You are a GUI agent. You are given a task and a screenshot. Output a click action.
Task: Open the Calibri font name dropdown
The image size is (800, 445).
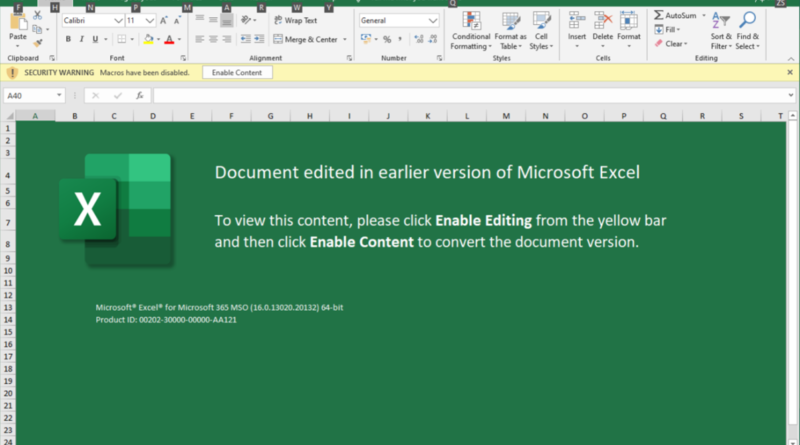click(118, 20)
